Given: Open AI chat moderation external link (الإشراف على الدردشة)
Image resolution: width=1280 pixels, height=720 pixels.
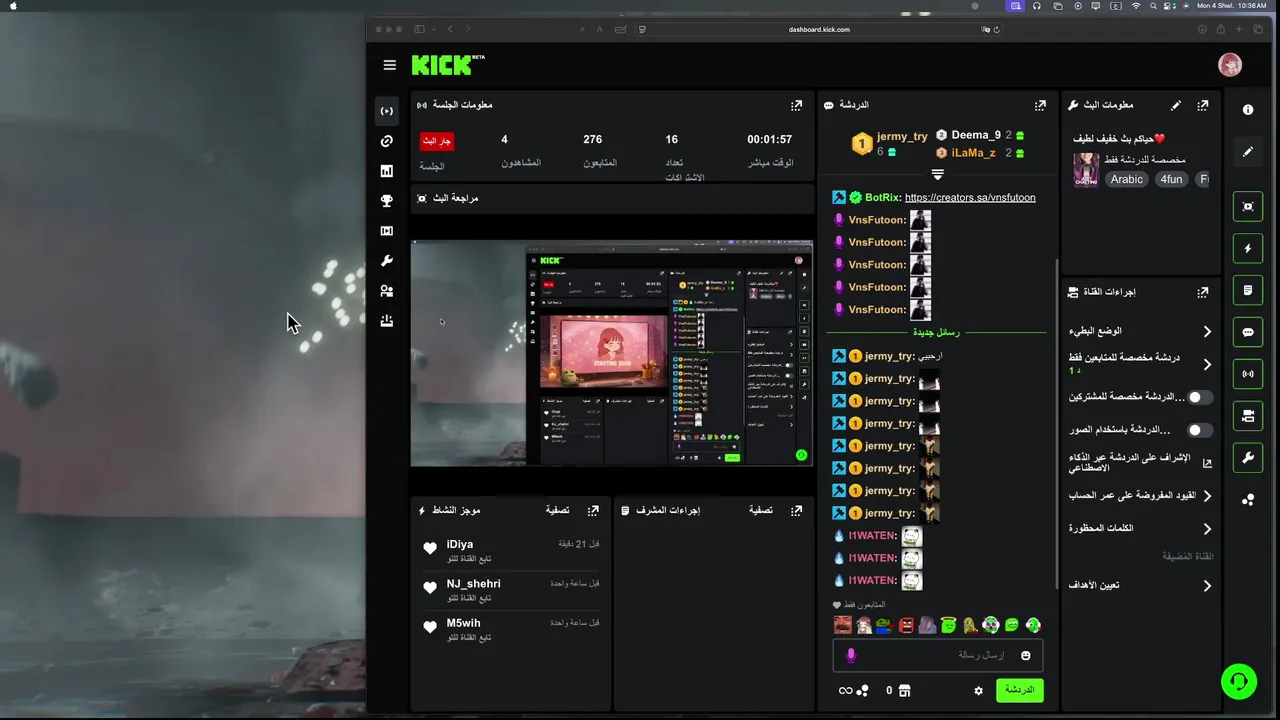Looking at the screenshot, I should tap(1207, 463).
